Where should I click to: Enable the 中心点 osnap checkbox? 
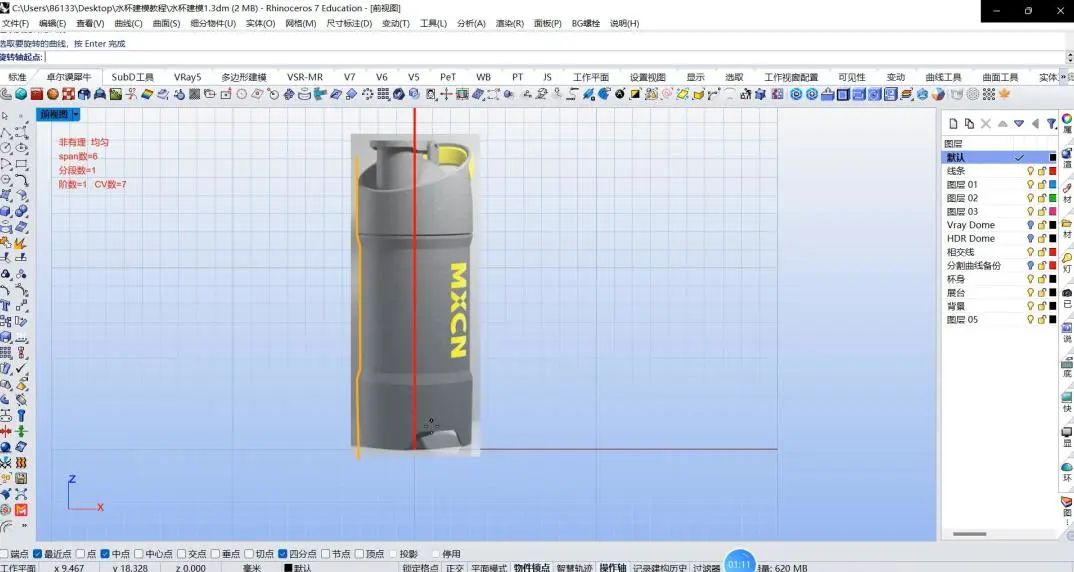tap(139, 554)
